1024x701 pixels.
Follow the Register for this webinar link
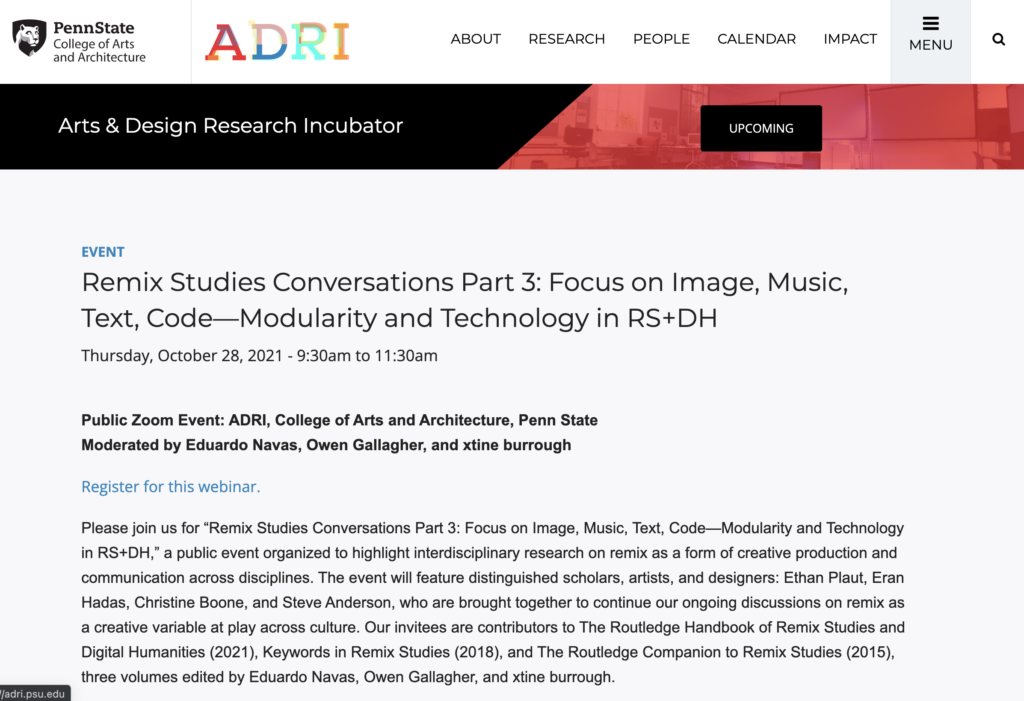(x=170, y=487)
